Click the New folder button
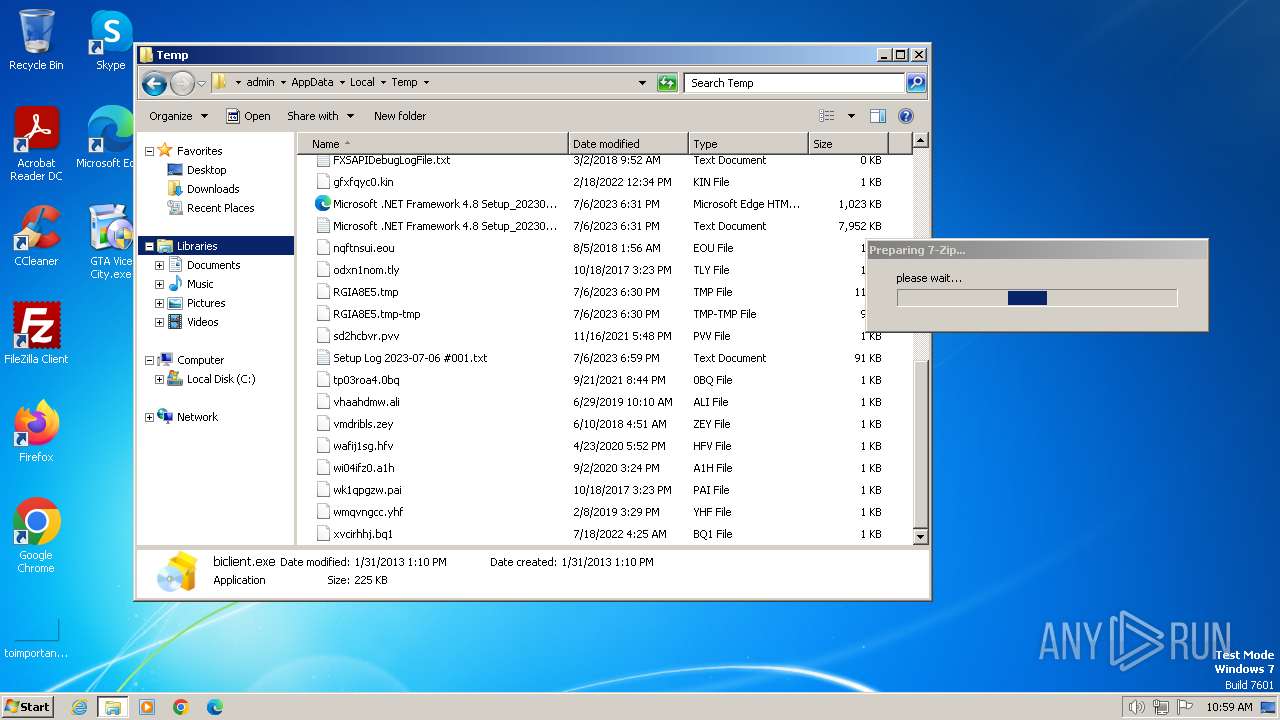 400,116
